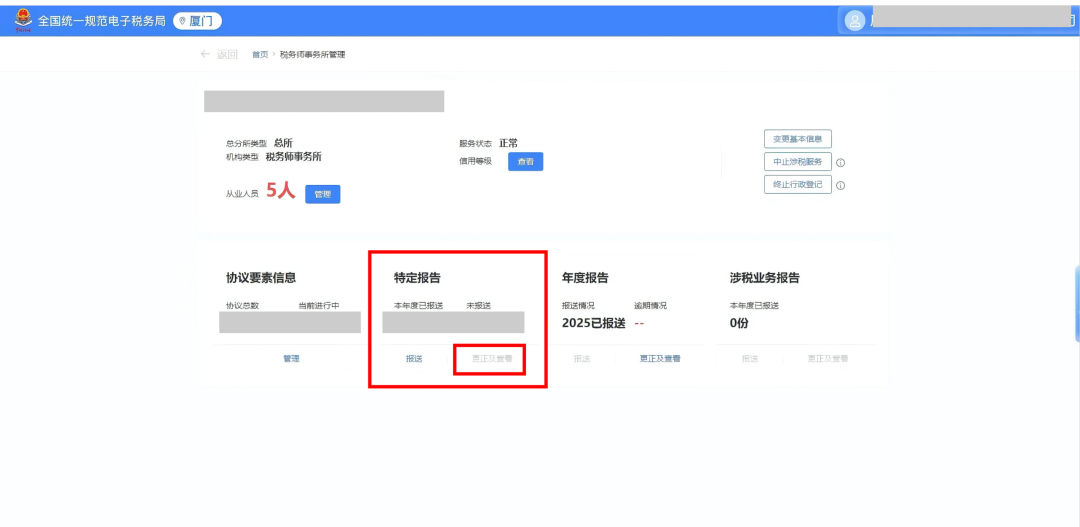Click 查看 button for 信用等级
The height and width of the screenshot is (527, 1080).
526,162
